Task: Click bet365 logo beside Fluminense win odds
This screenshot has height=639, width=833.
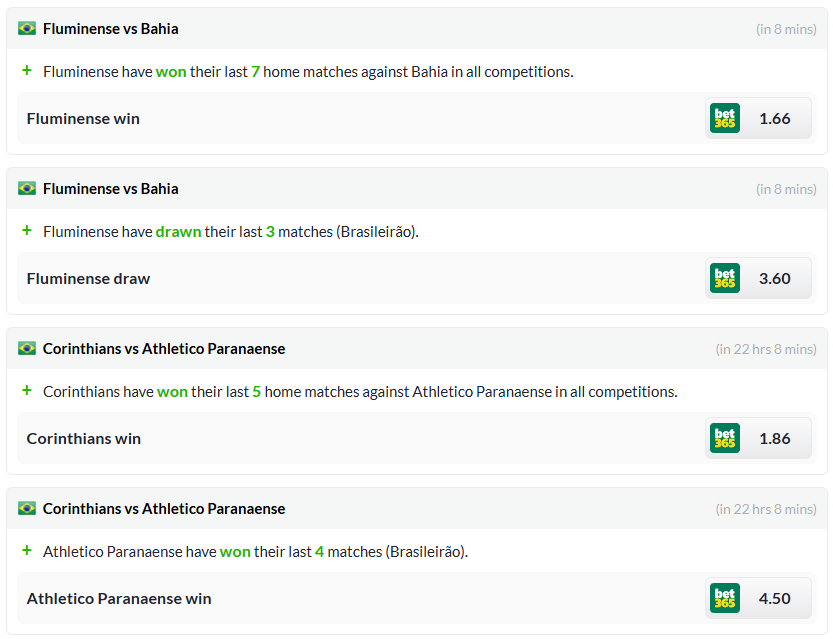Action: pos(725,118)
